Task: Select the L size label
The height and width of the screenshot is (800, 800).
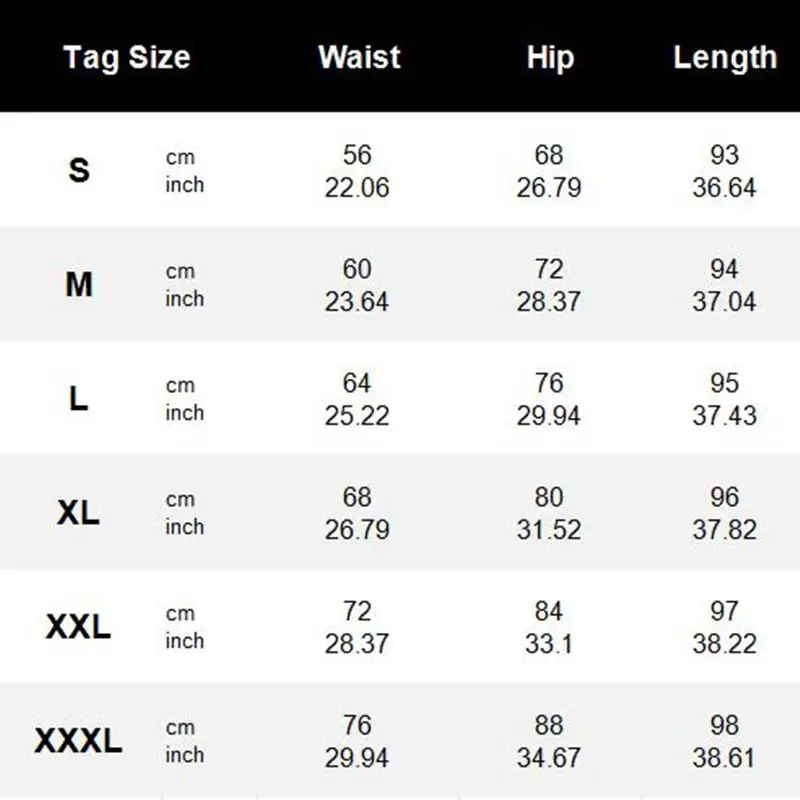Action: (79, 399)
